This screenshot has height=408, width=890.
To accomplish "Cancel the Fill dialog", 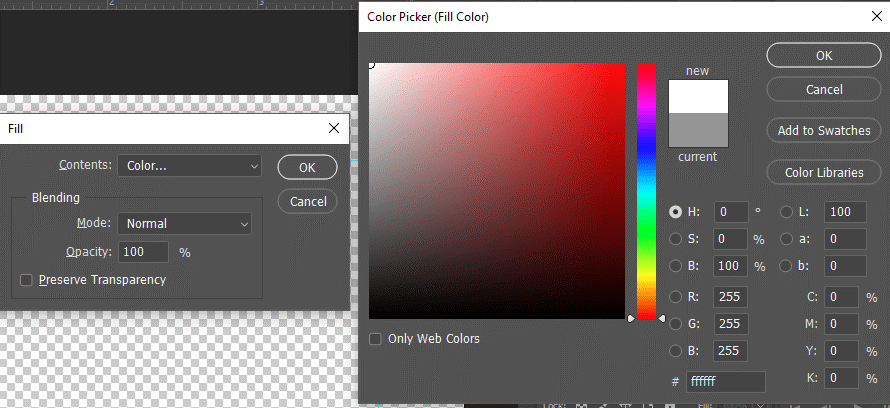I will pos(307,201).
